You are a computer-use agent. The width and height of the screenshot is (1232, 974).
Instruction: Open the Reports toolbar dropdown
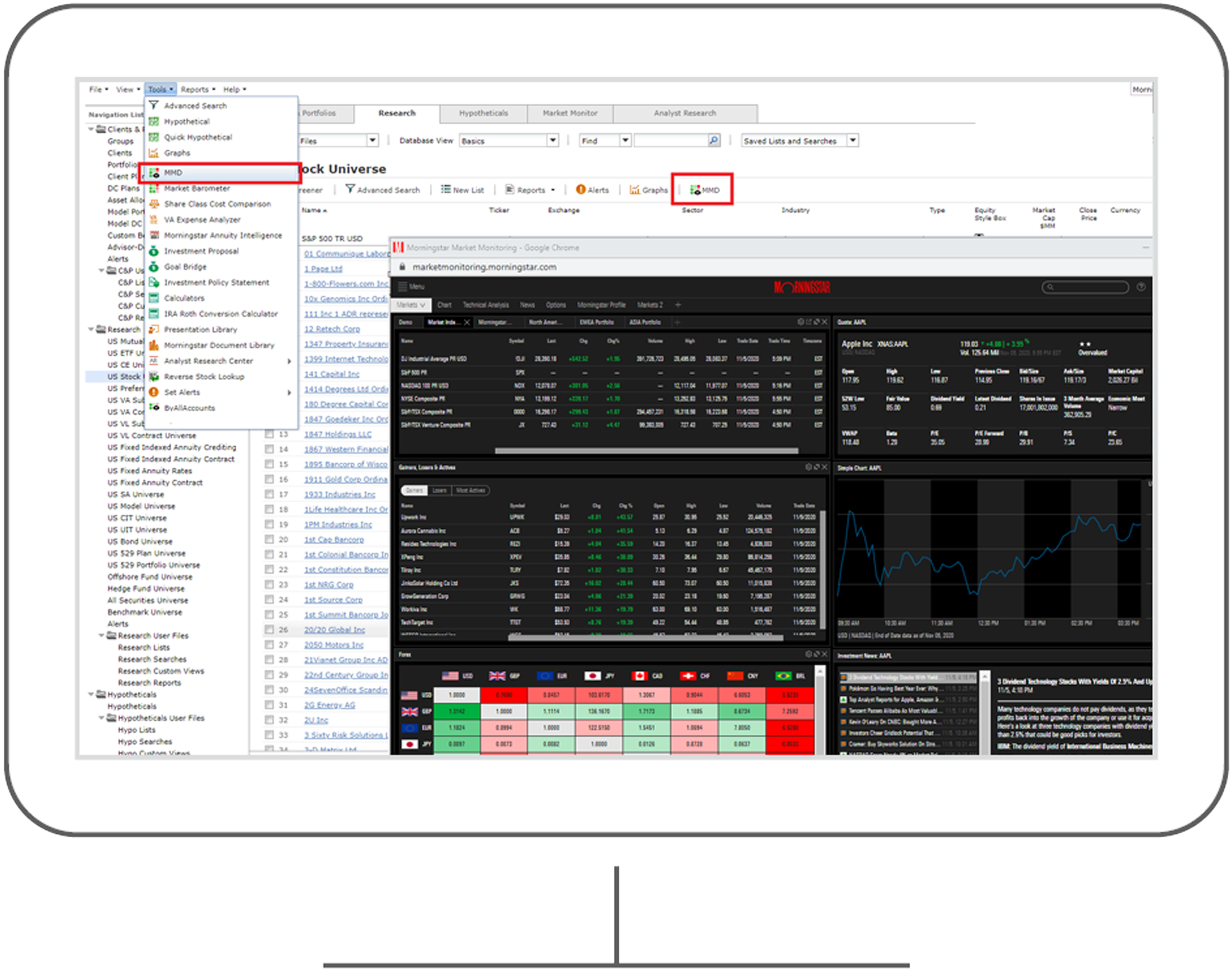click(x=531, y=190)
